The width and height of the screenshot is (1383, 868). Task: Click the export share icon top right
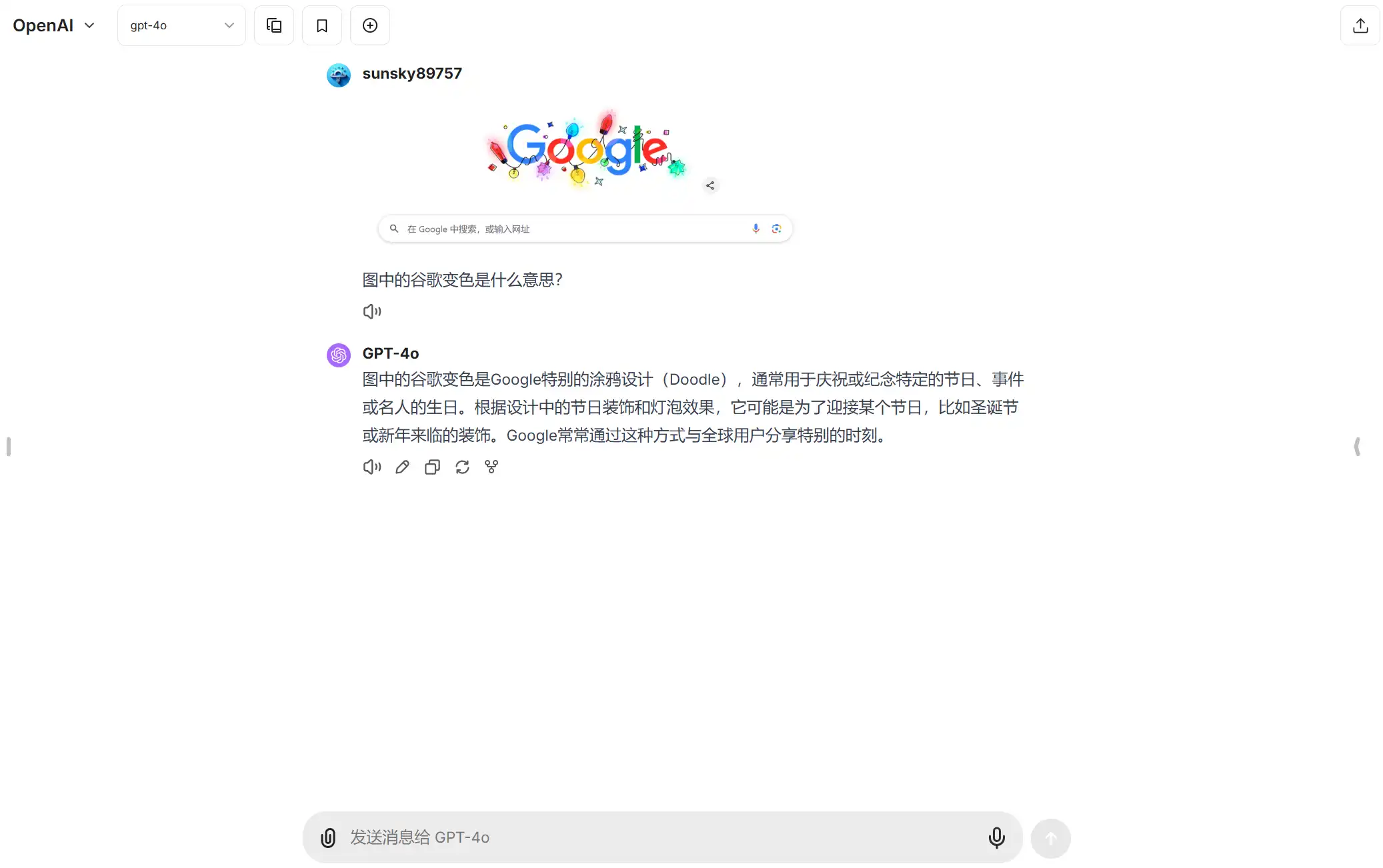(x=1360, y=25)
